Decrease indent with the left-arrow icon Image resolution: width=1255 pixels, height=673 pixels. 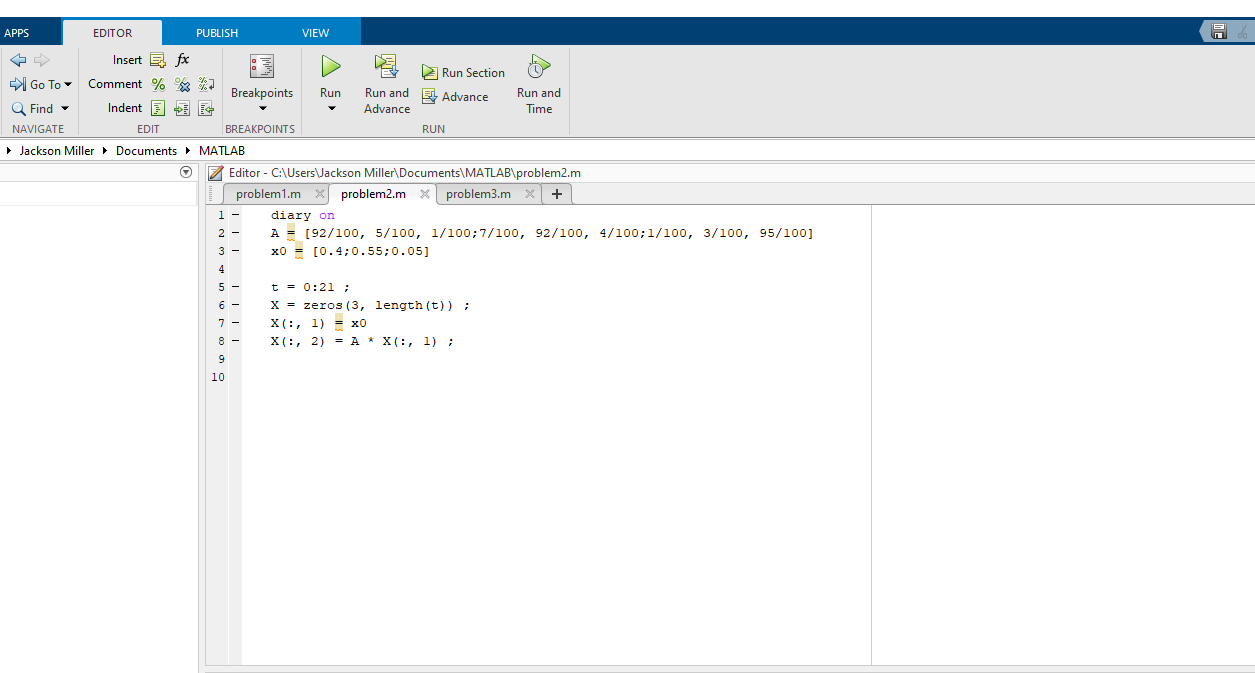pos(206,108)
